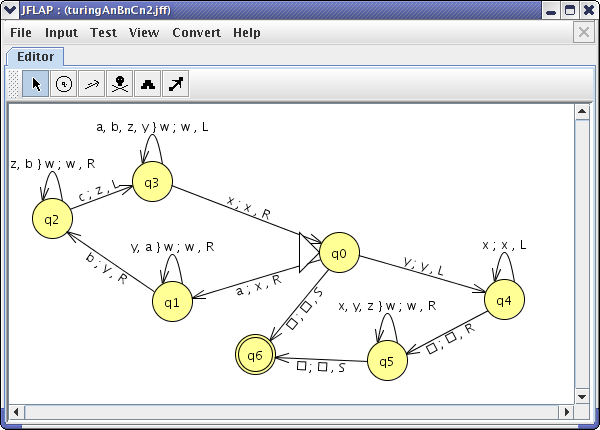Select the State Creator tool
This screenshot has width=600, height=430.
[64, 84]
